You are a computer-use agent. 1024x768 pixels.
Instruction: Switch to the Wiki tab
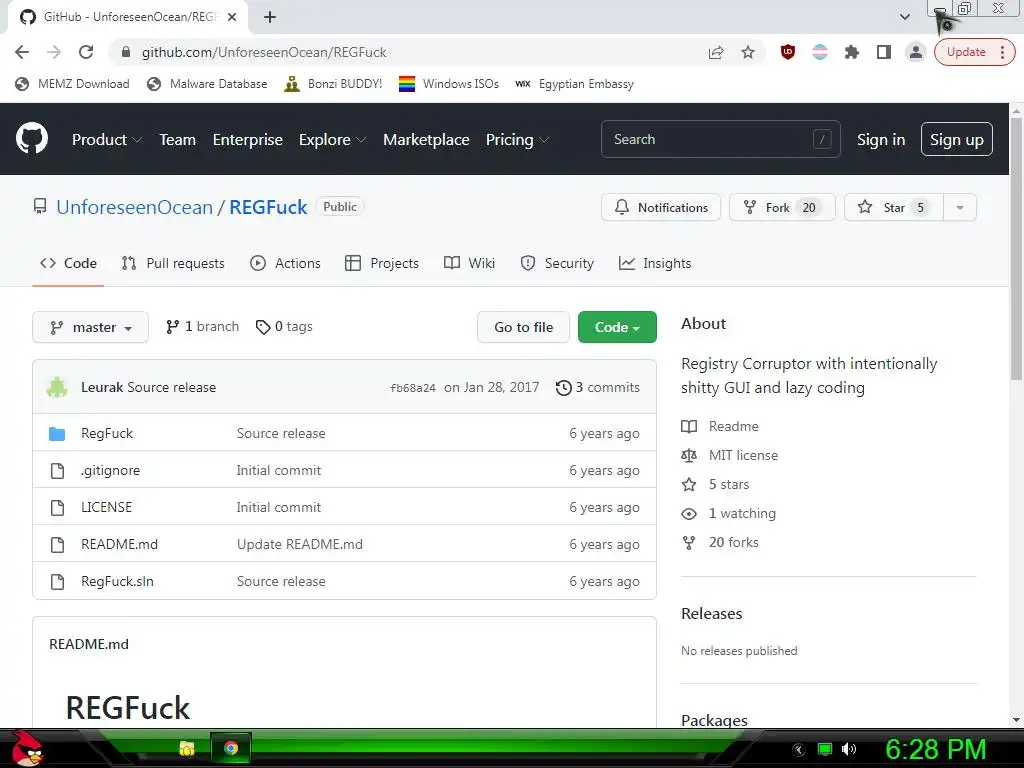coord(469,263)
